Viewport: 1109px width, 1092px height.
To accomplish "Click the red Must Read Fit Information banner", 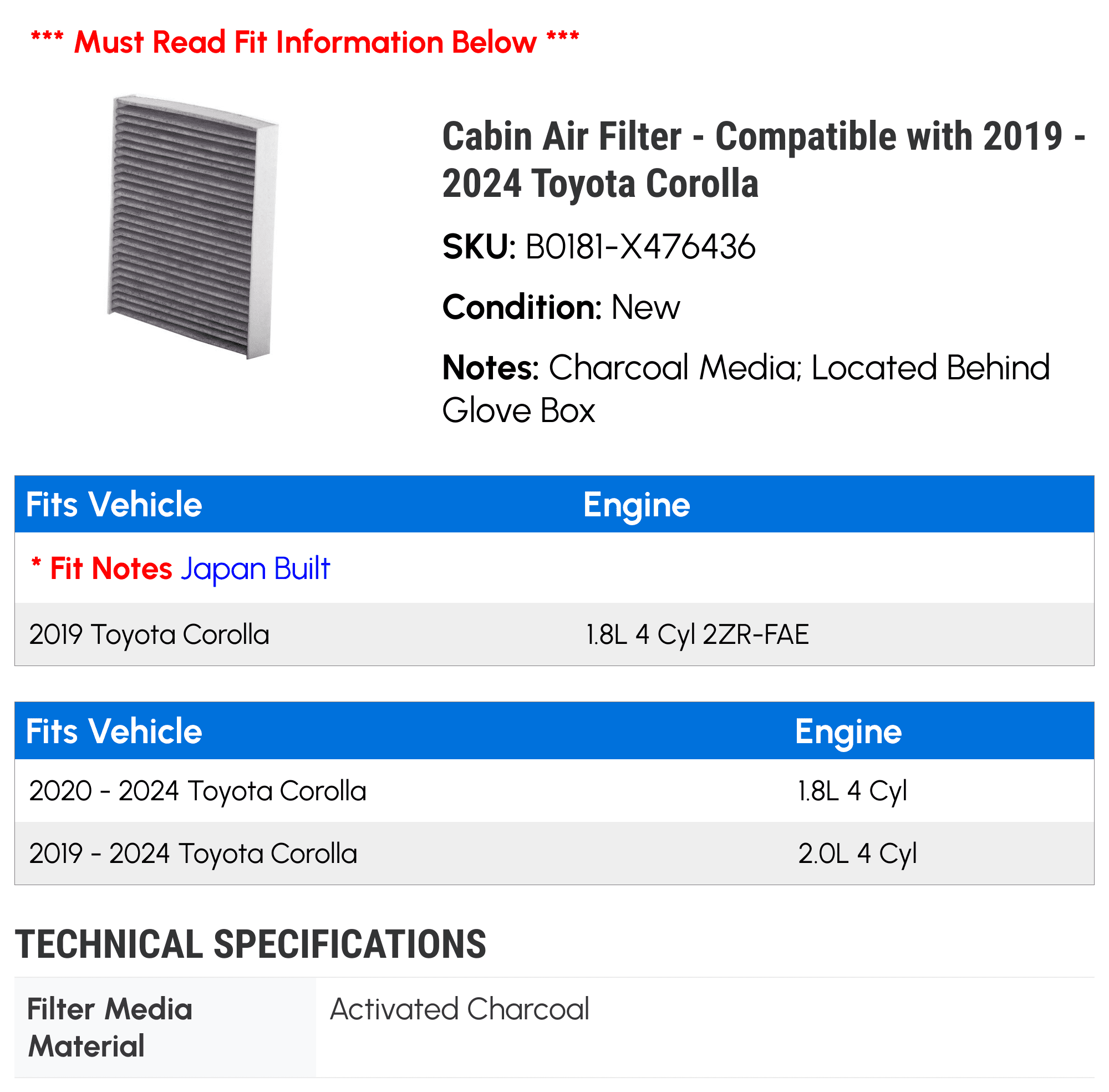I will [304, 43].
